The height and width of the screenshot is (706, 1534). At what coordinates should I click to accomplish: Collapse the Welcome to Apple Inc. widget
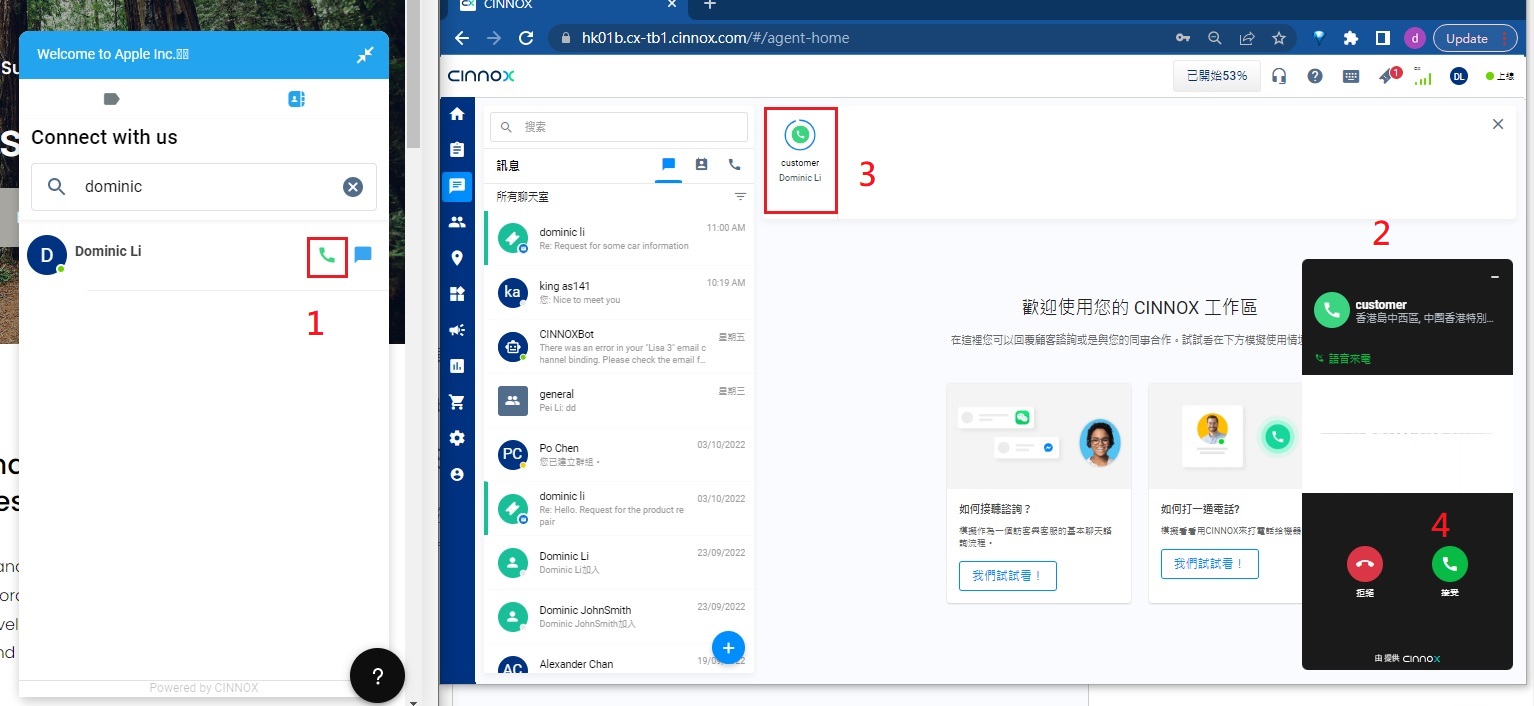pos(365,54)
